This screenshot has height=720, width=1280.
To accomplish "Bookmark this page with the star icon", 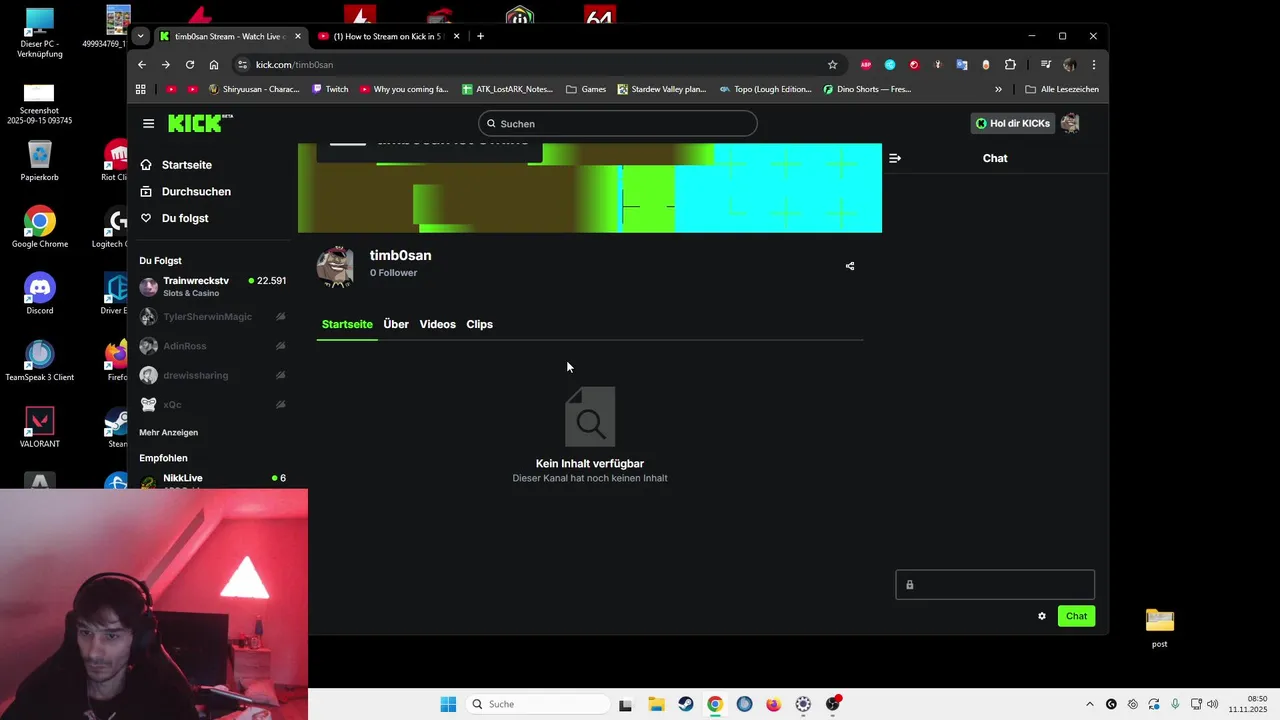I will pos(832,65).
